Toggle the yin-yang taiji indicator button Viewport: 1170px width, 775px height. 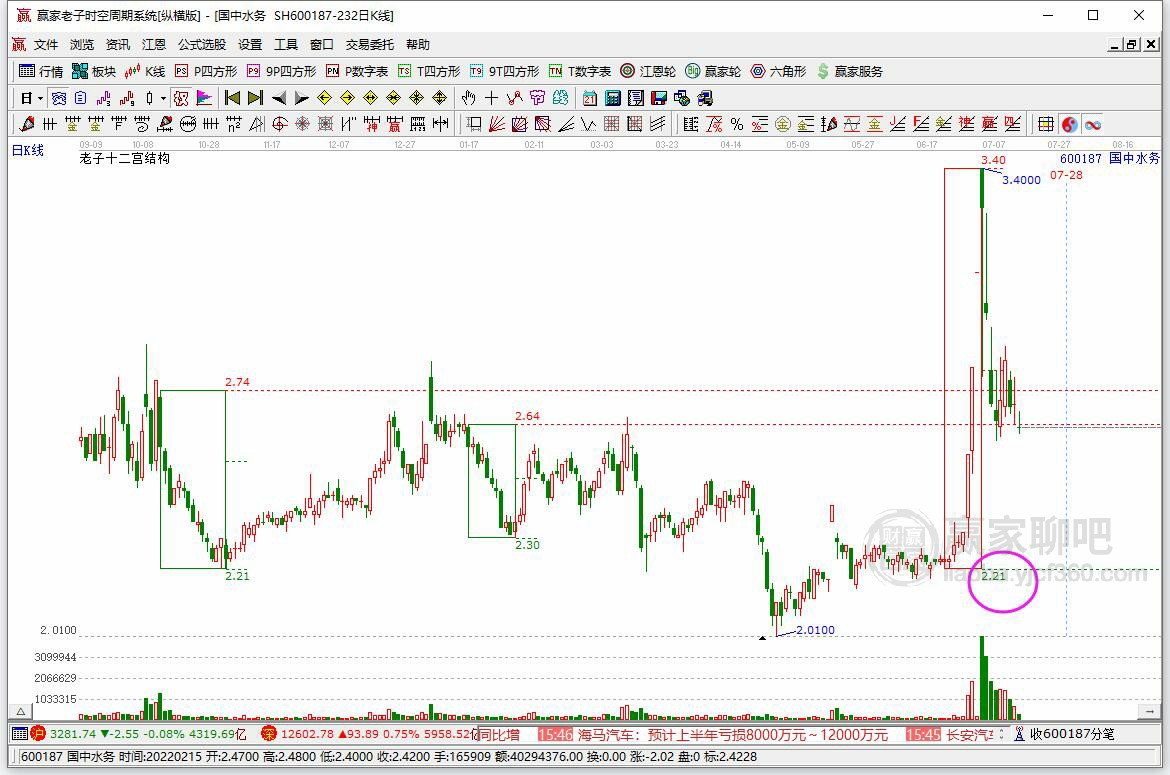pyautogui.click(x=1070, y=125)
